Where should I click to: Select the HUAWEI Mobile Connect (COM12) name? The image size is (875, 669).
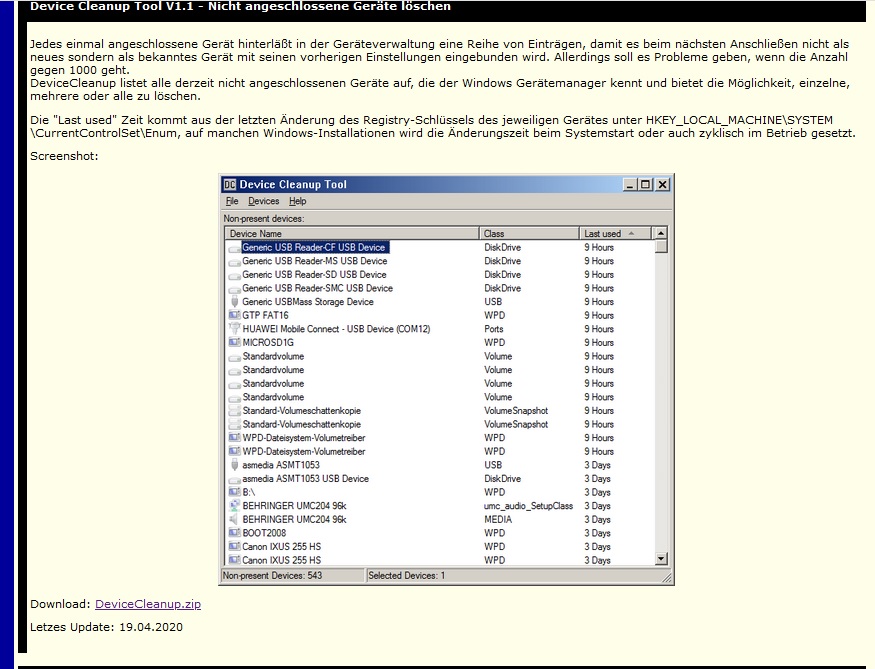click(336, 329)
